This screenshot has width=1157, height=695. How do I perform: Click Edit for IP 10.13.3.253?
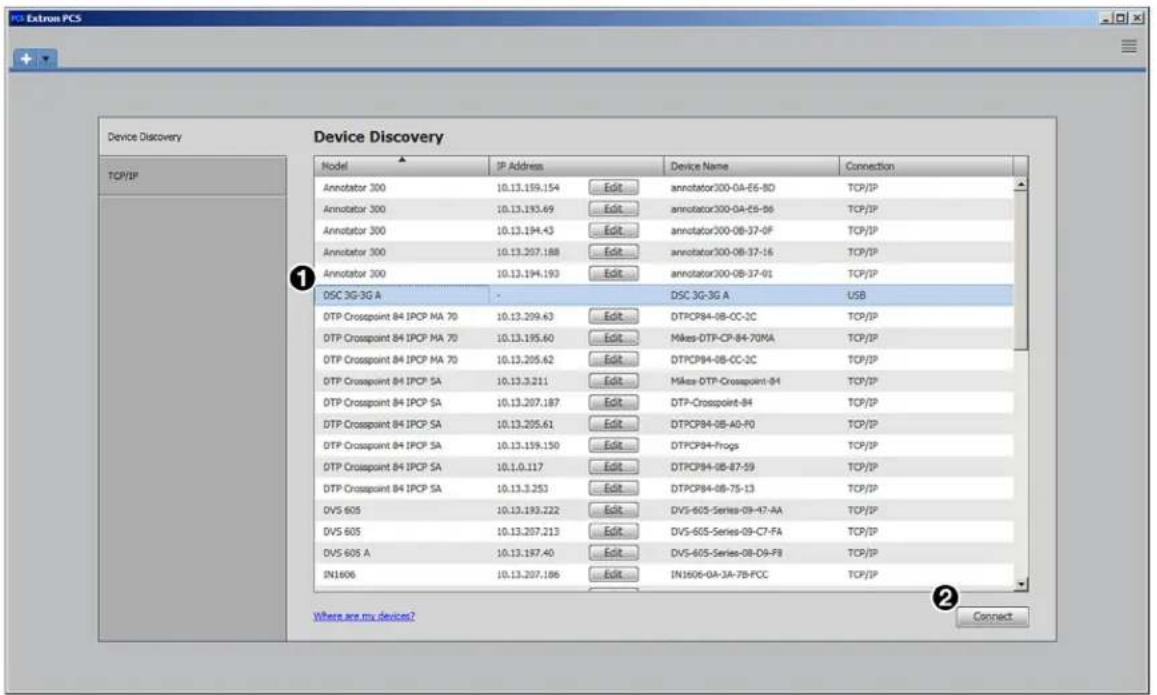click(613, 488)
